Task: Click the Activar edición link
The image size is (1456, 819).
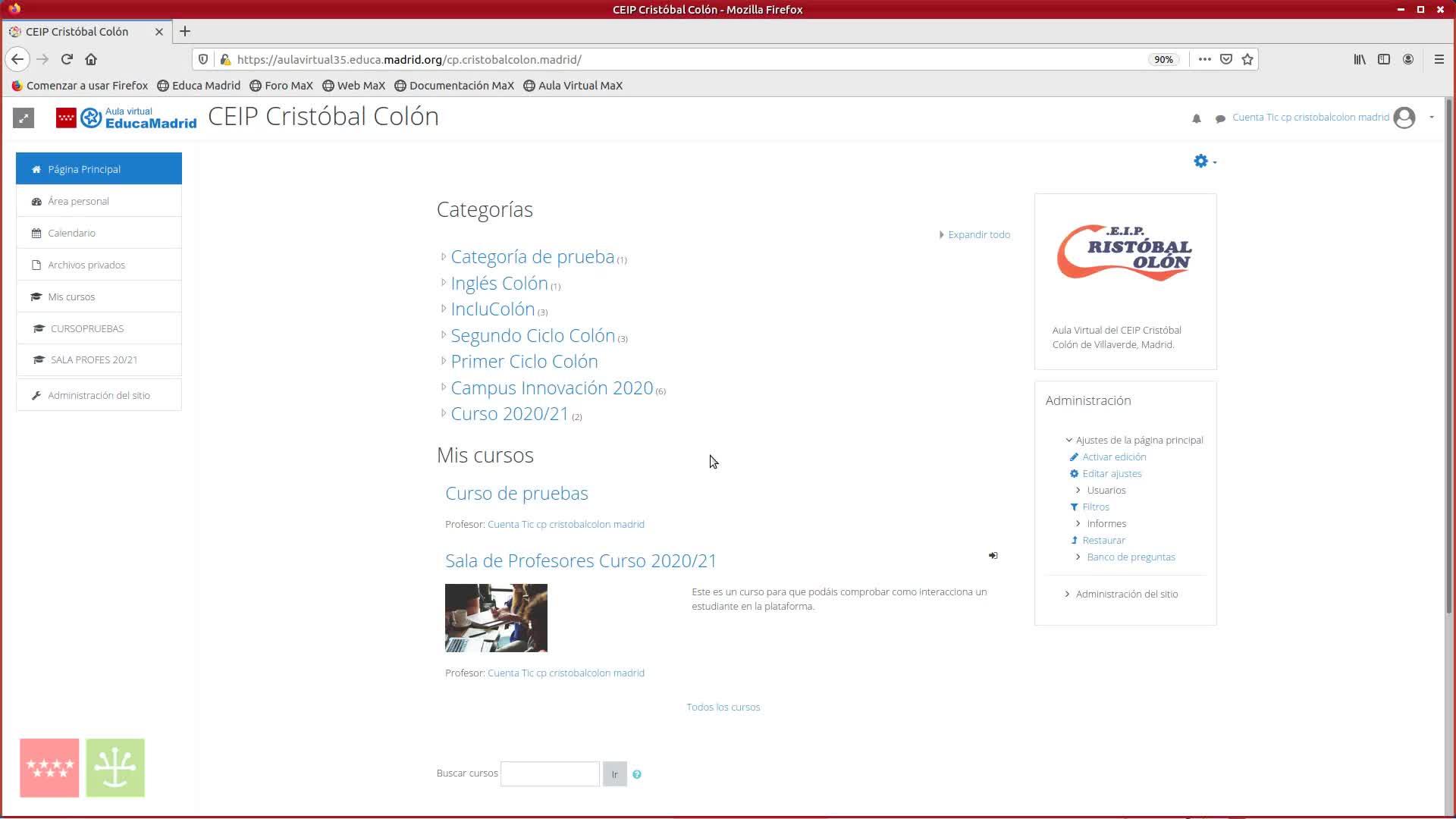Action: [x=1114, y=457]
